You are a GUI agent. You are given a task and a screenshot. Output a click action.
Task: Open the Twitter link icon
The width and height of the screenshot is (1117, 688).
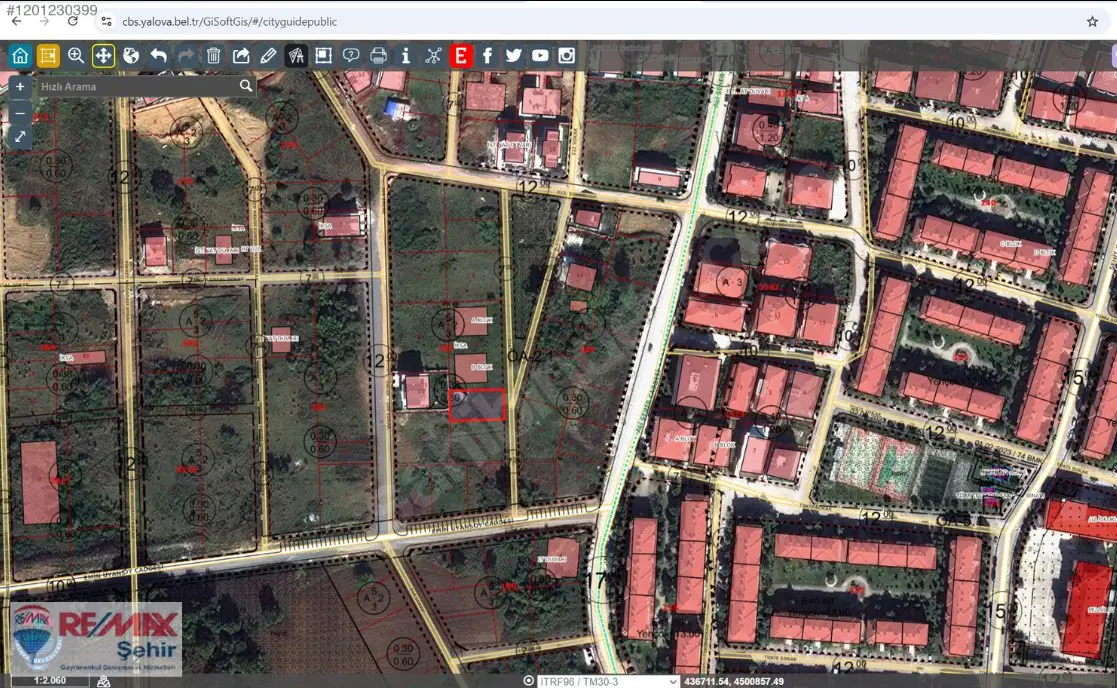[514, 56]
